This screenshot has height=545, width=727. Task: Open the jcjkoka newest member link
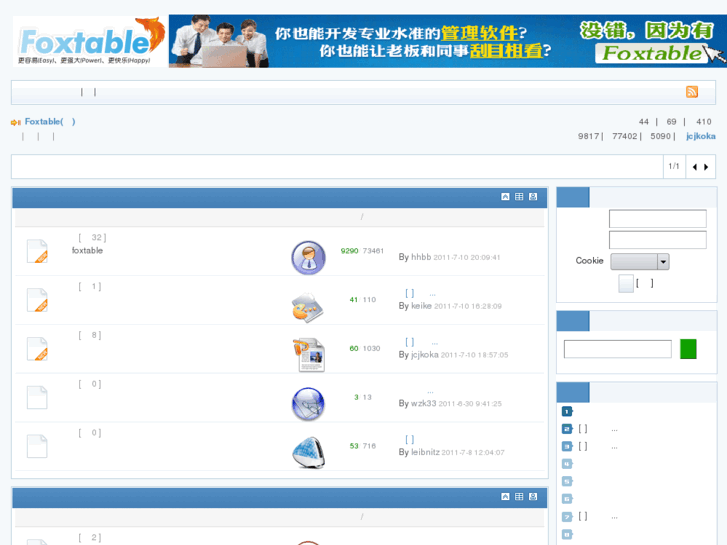point(701,136)
